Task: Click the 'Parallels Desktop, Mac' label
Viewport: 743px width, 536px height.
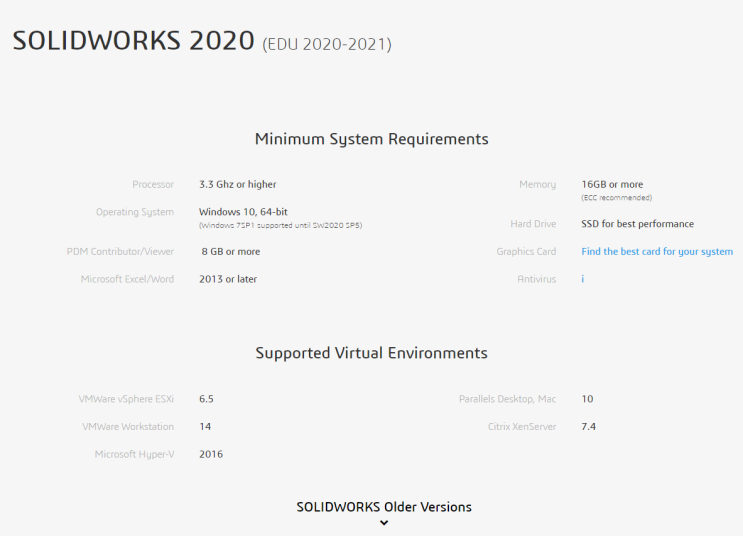Action: point(507,399)
